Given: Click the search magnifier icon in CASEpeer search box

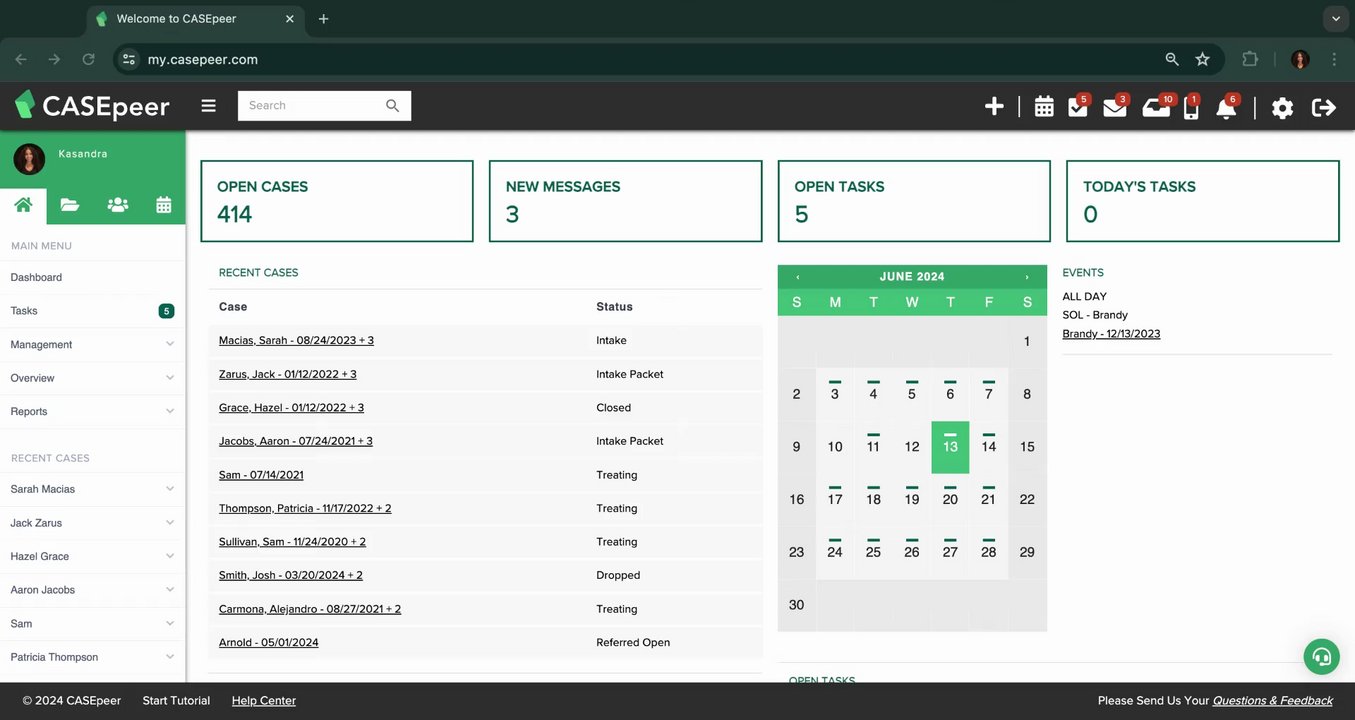Looking at the screenshot, I should pos(392,105).
